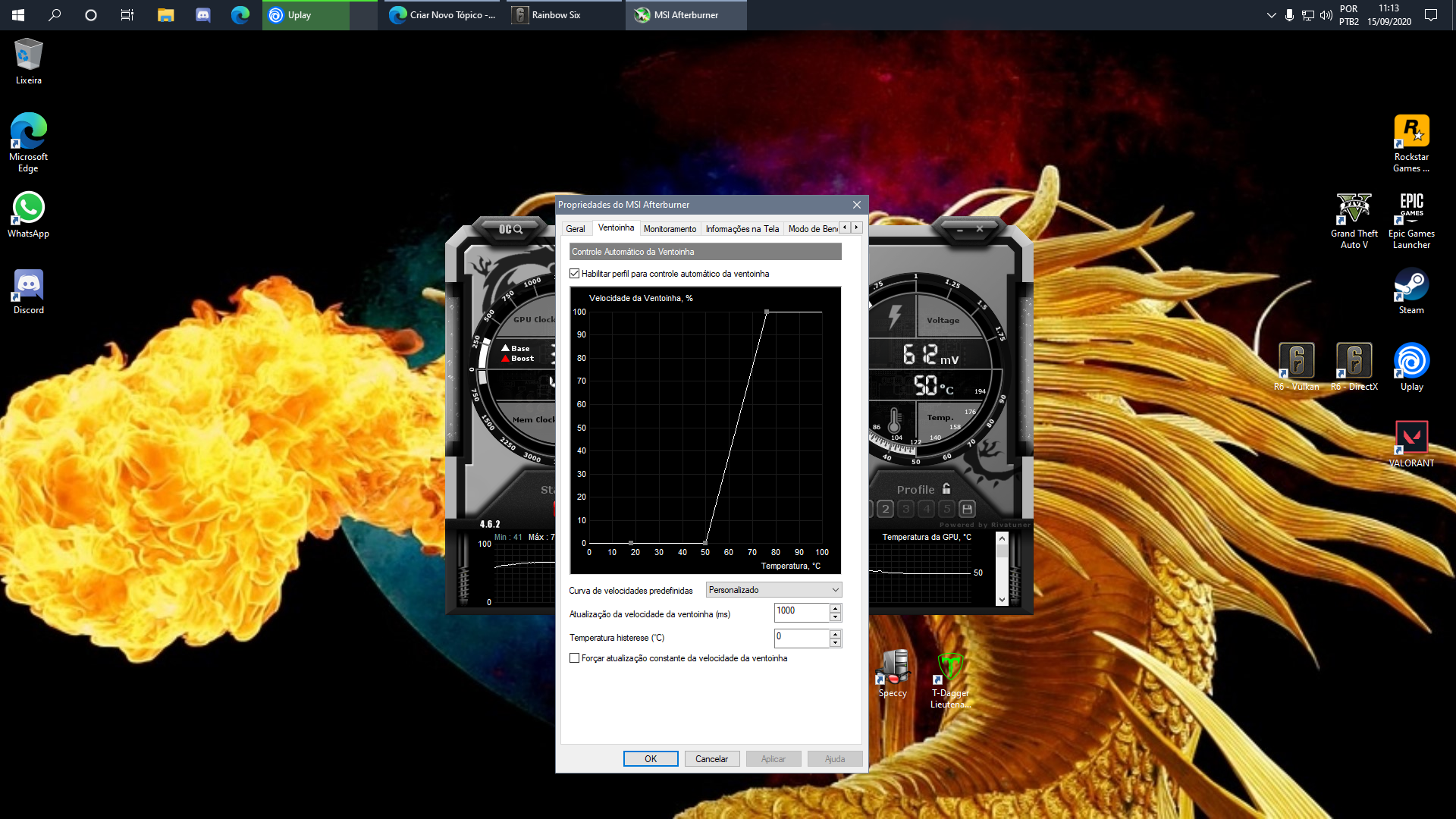This screenshot has height=819, width=1456.
Task: Minimize the Afterburner skin window
Action: [x=960, y=229]
